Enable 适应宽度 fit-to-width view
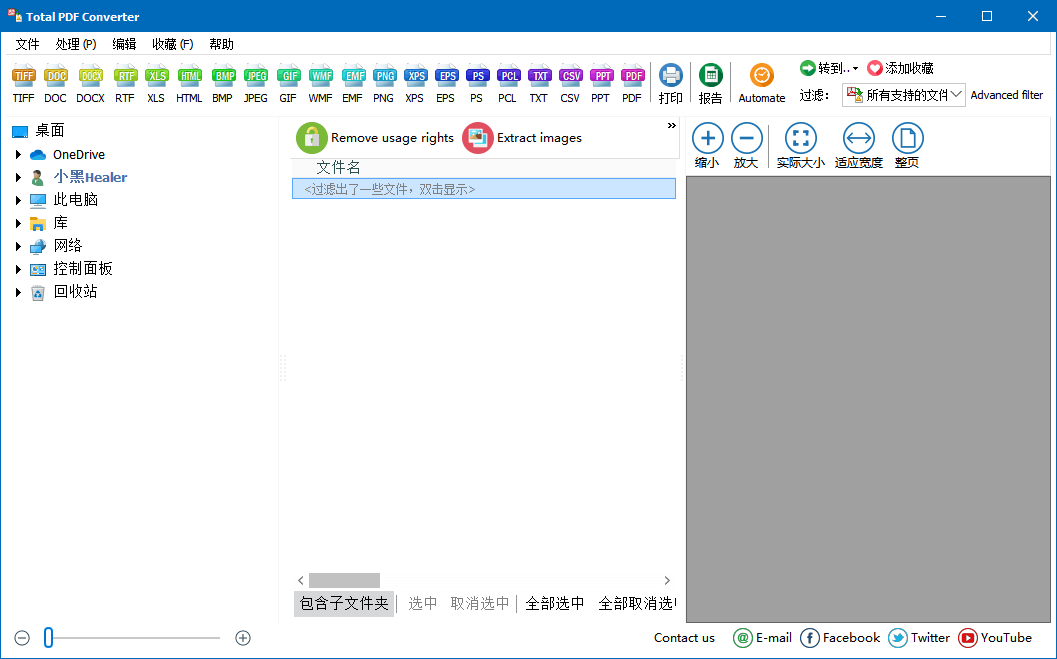 pyautogui.click(x=858, y=138)
